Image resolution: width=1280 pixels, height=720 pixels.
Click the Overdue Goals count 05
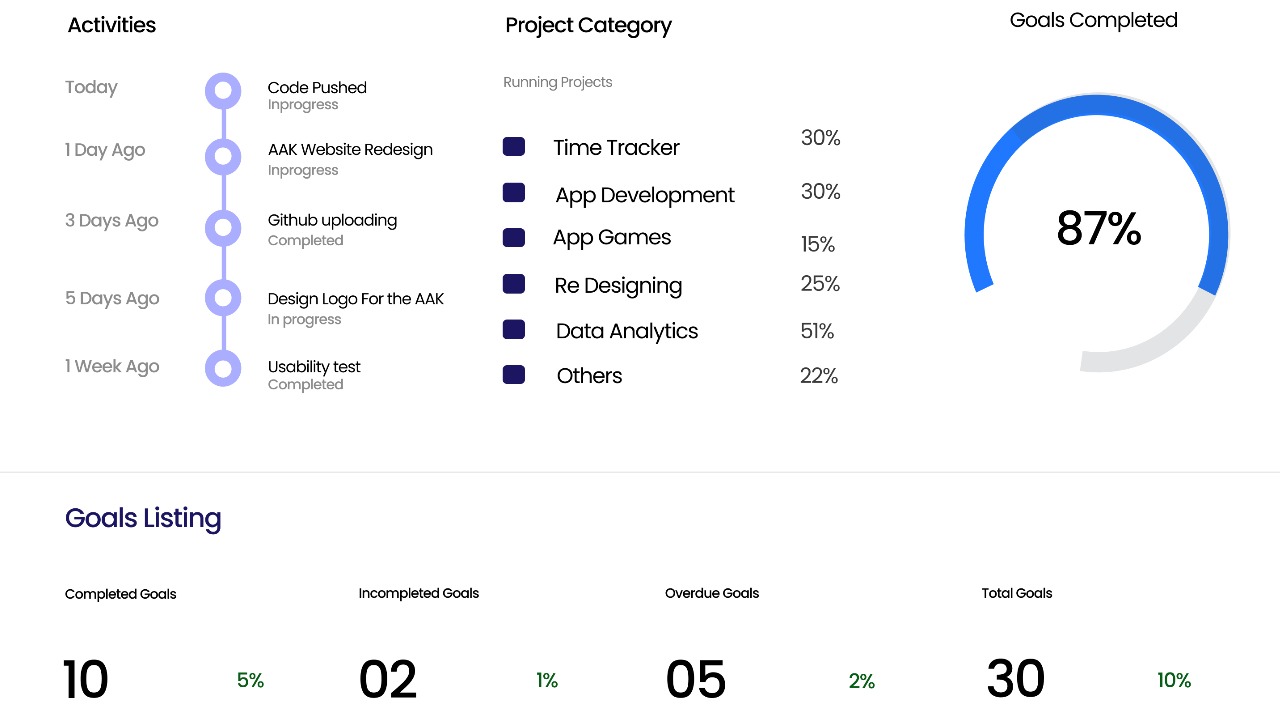click(695, 680)
